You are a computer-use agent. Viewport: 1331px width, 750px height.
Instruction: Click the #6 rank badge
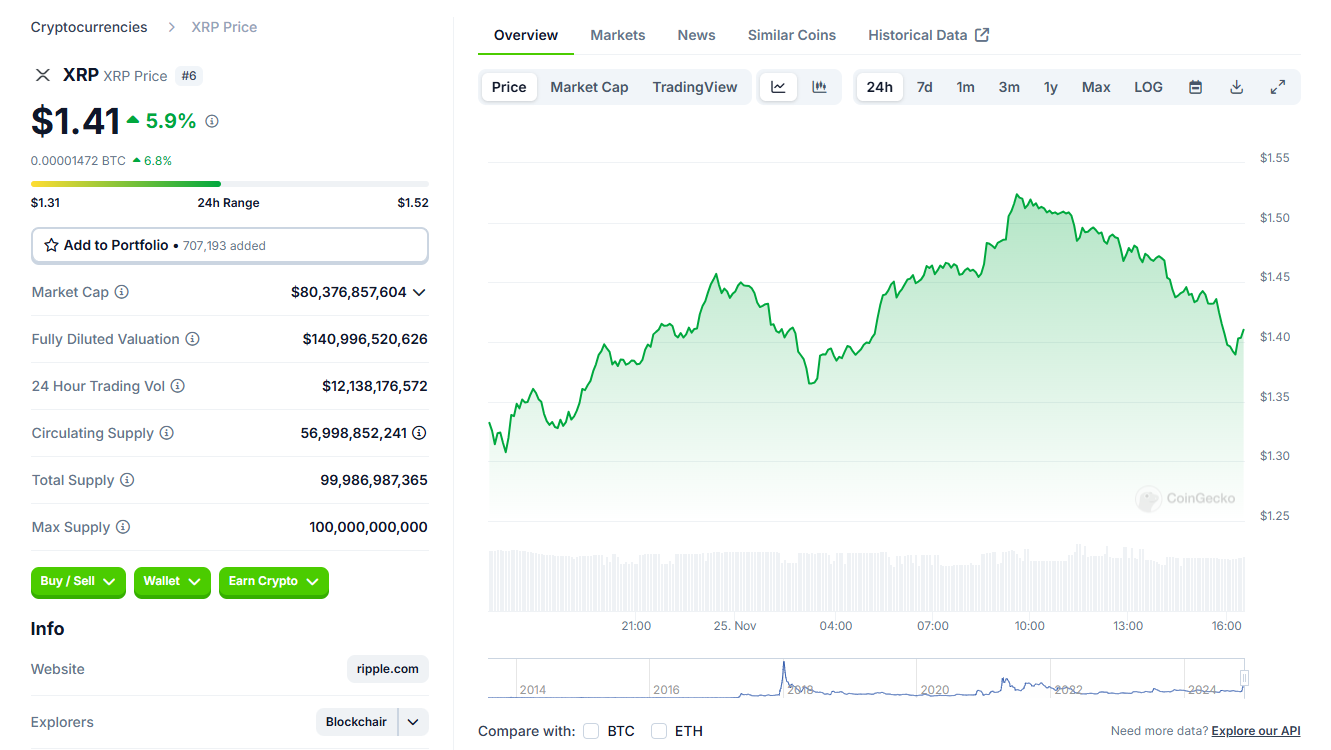tap(188, 75)
